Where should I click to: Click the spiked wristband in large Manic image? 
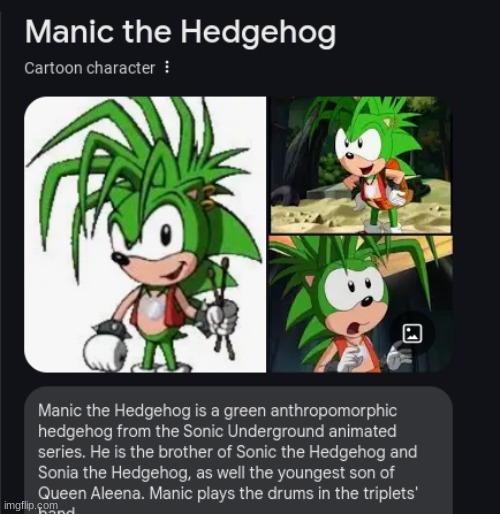(112, 328)
